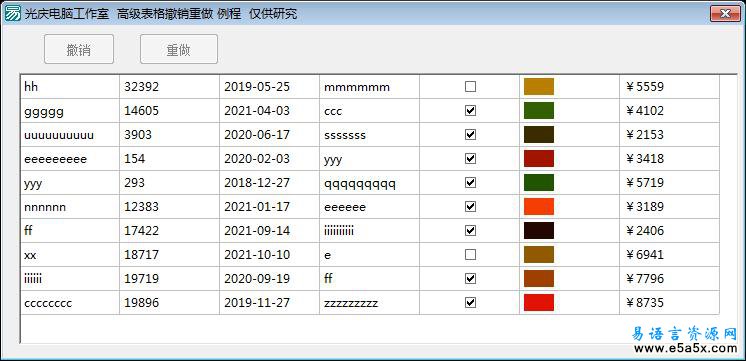This screenshot has height=361, width=746.
Task: Pick the bright red swatch in ¥8735 row
Action: (x=539, y=302)
